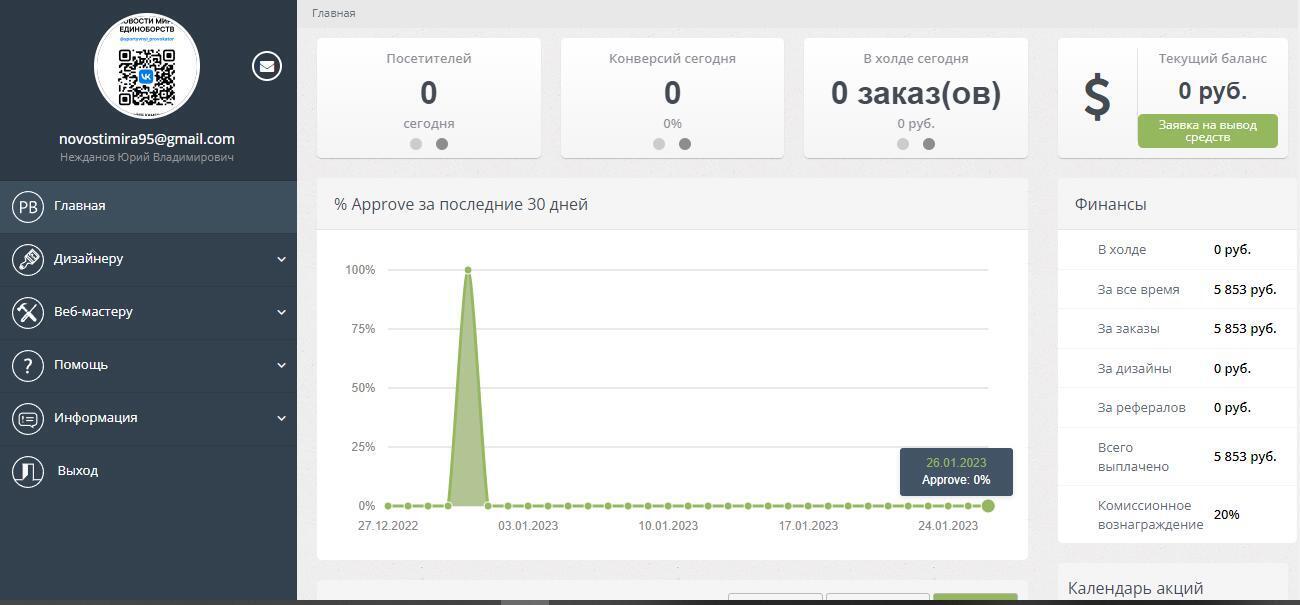Select the first dot under Конверсий сегодня card

(659, 143)
